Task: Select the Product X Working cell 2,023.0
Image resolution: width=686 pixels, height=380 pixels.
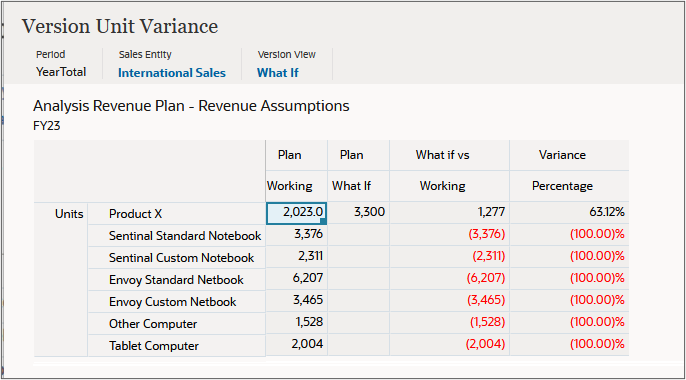Action: [296, 213]
